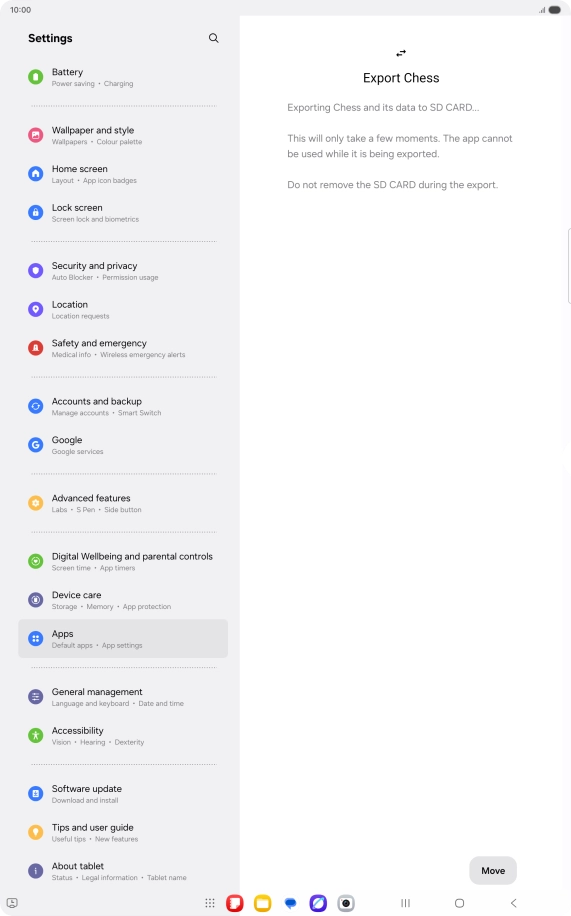The width and height of the screenshot is (571, 916).
Task: Launch the red app in taskbar
Action: [235, 903]
